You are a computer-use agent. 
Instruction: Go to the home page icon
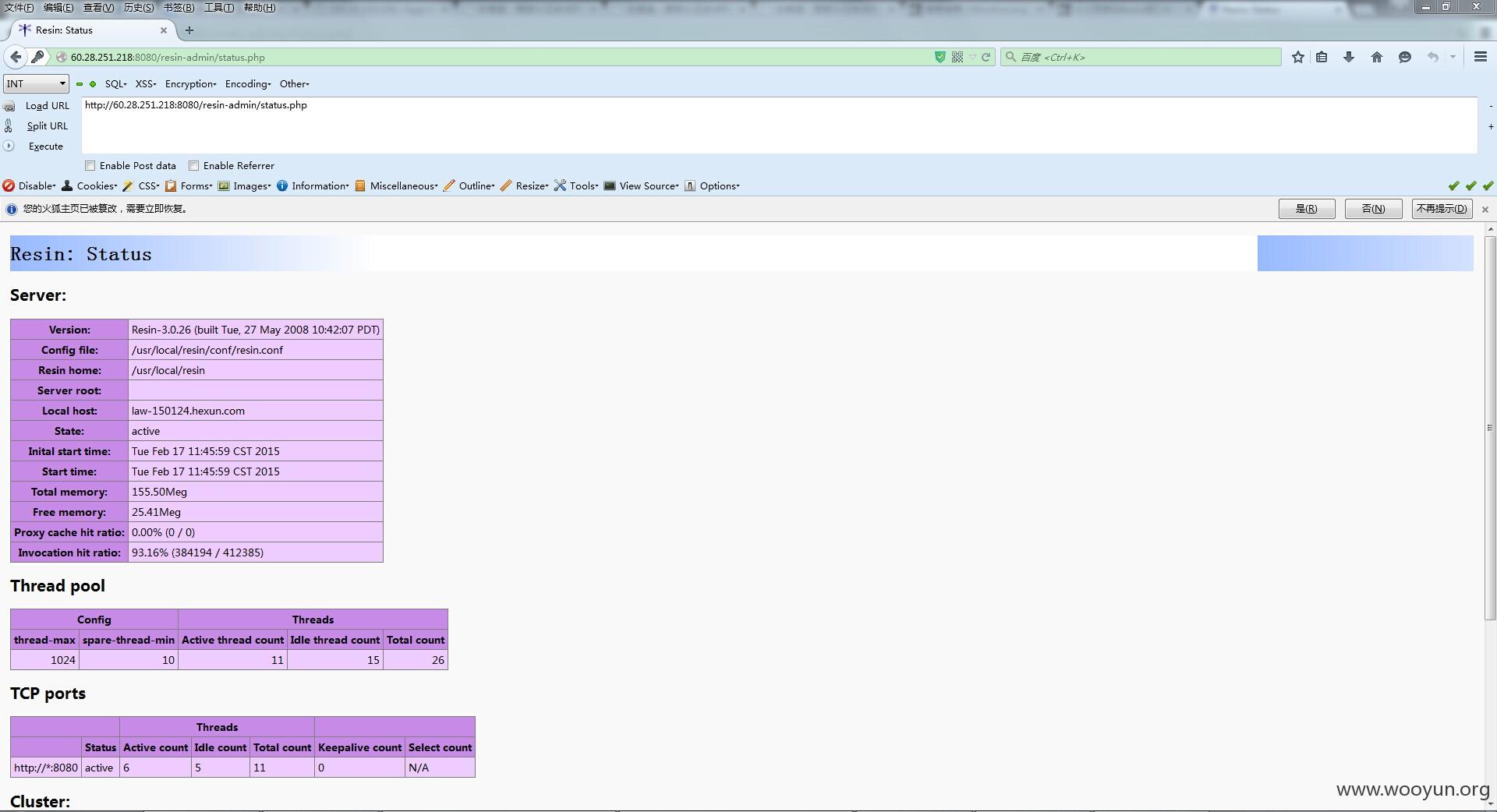click(1377, 57)
